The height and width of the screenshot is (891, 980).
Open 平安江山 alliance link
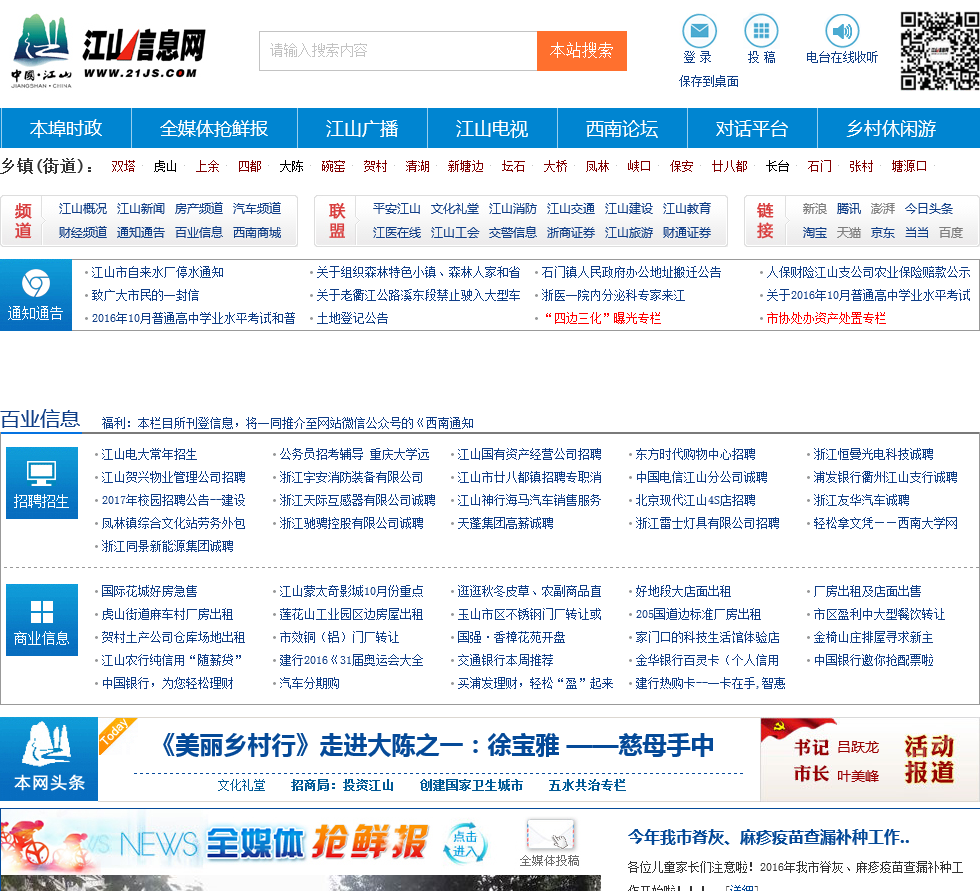click(x=396, y=209)
